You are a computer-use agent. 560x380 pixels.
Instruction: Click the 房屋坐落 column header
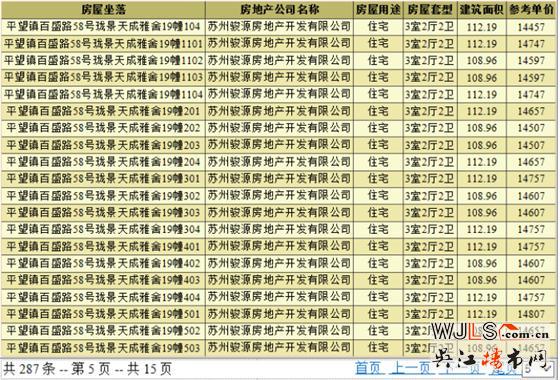(104, 10)
